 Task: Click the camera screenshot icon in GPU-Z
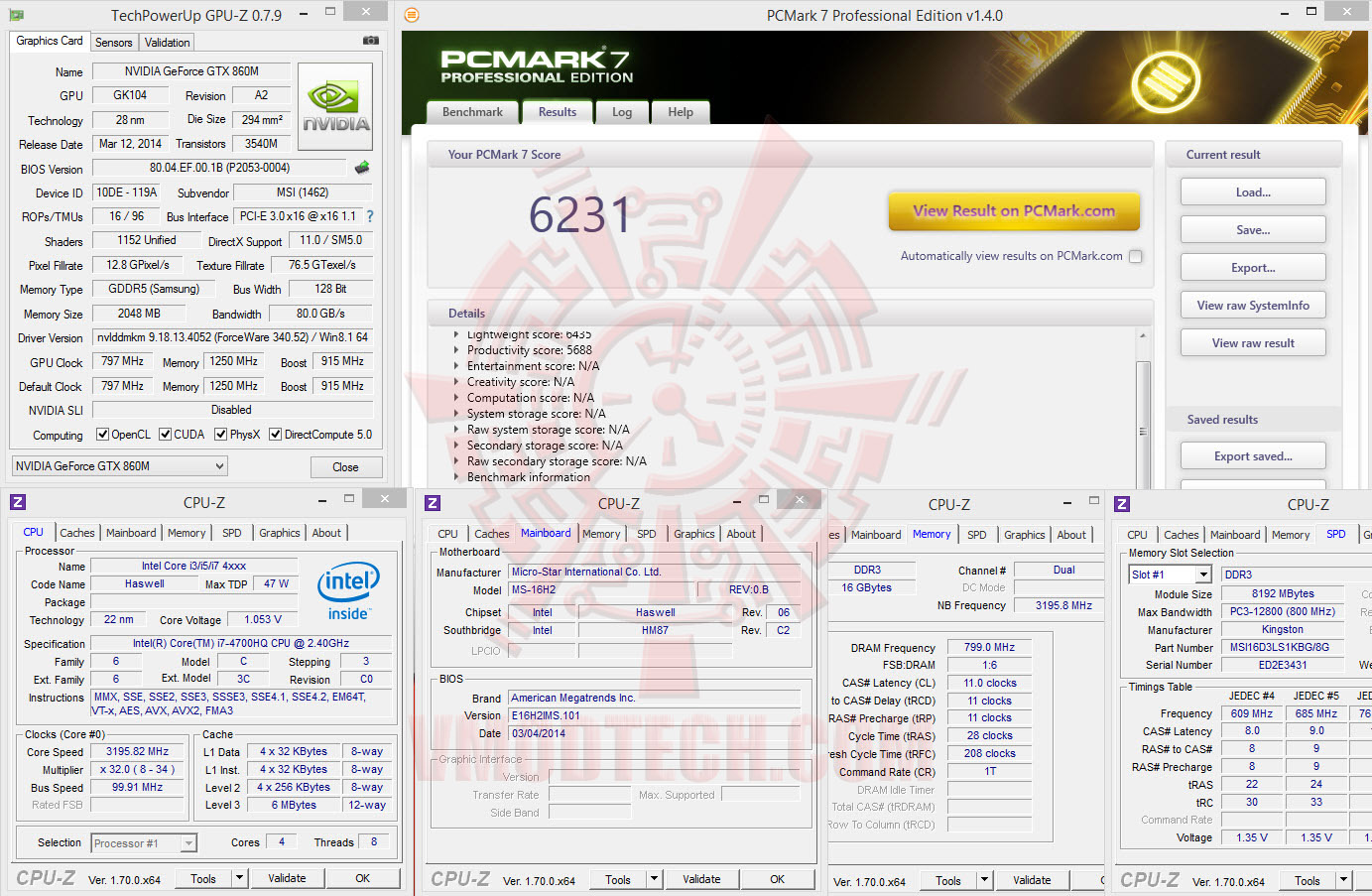coord(370,41)
